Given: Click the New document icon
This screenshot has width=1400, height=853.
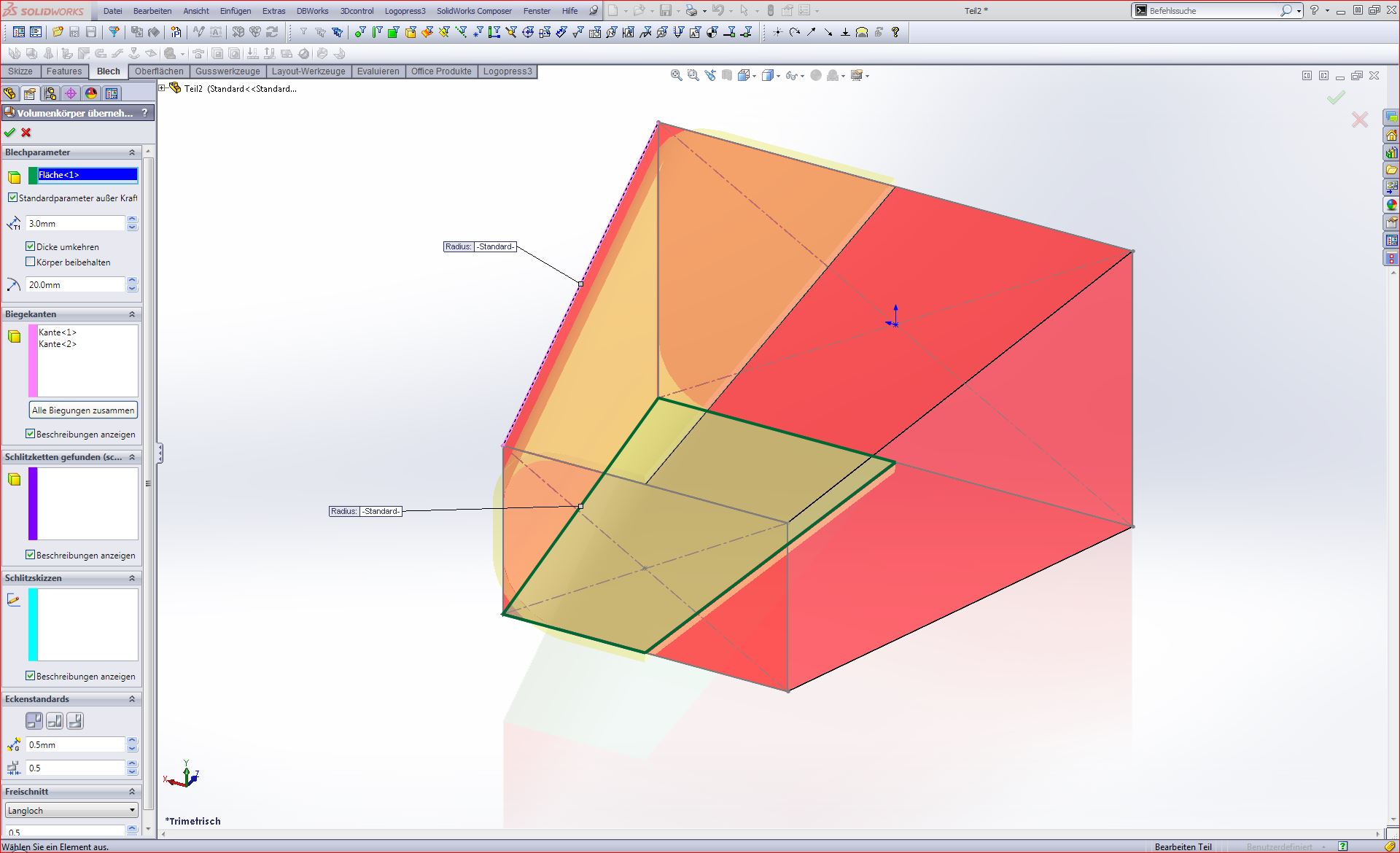Looking at the screenshot, I should [x=613, y=11].
